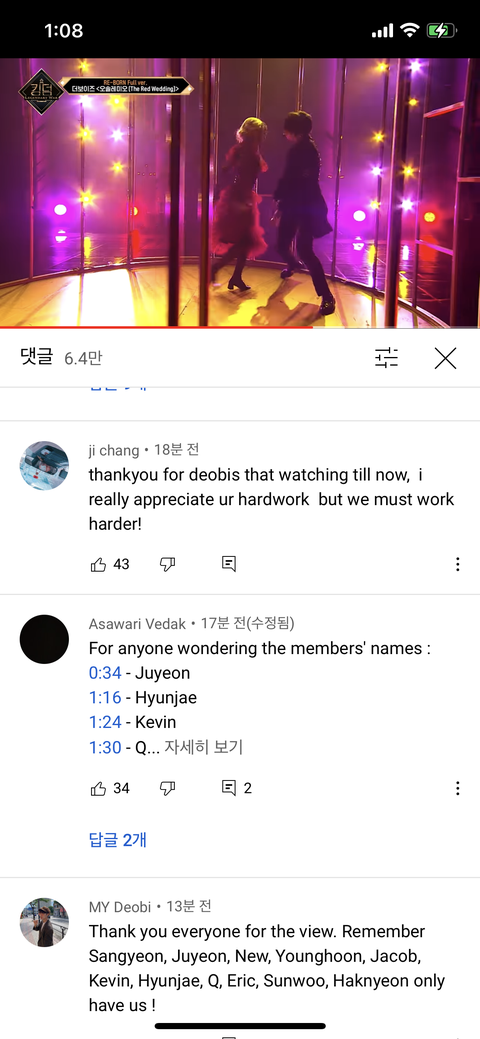Image resolution: width=480 pixels, height=1039 pixels.
Task: Open replies icon on Asawari Vedak's comment
Action: [x=229, y=788]
